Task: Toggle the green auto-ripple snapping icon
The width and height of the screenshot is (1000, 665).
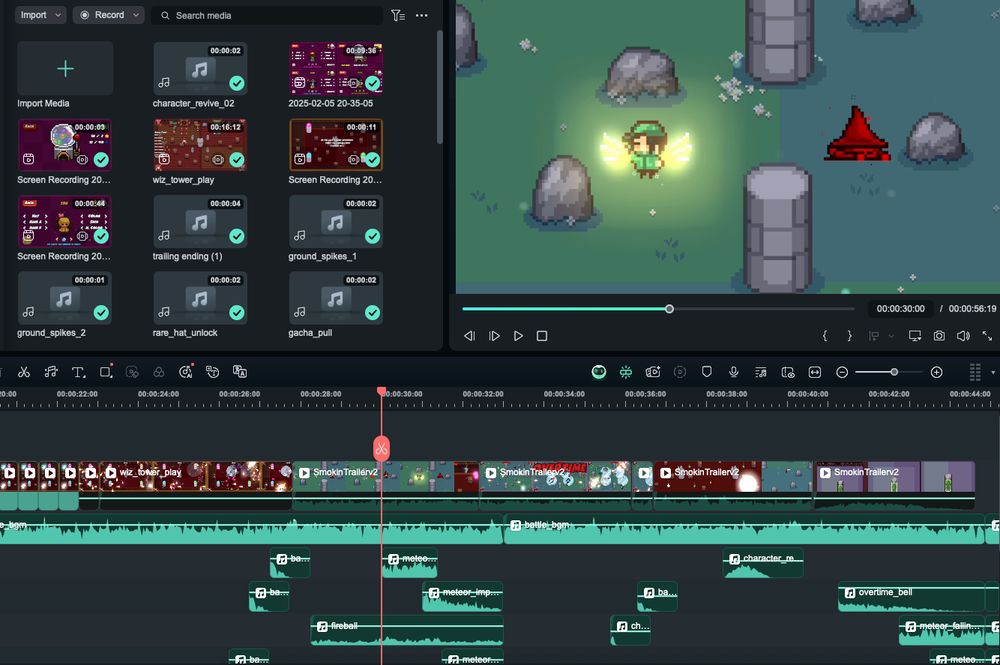Action: click(x=626, y=372)
